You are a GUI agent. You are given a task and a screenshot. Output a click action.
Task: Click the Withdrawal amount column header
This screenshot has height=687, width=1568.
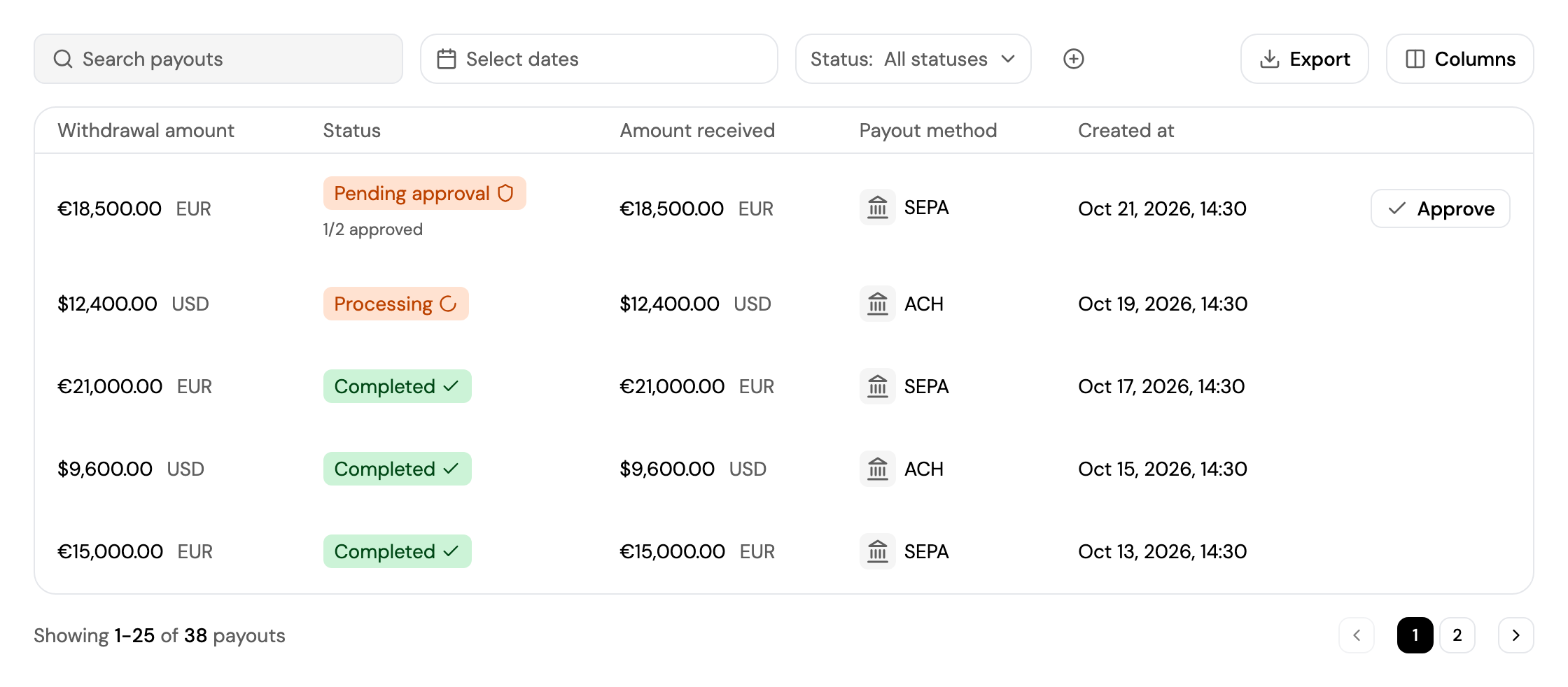[146, 130]
